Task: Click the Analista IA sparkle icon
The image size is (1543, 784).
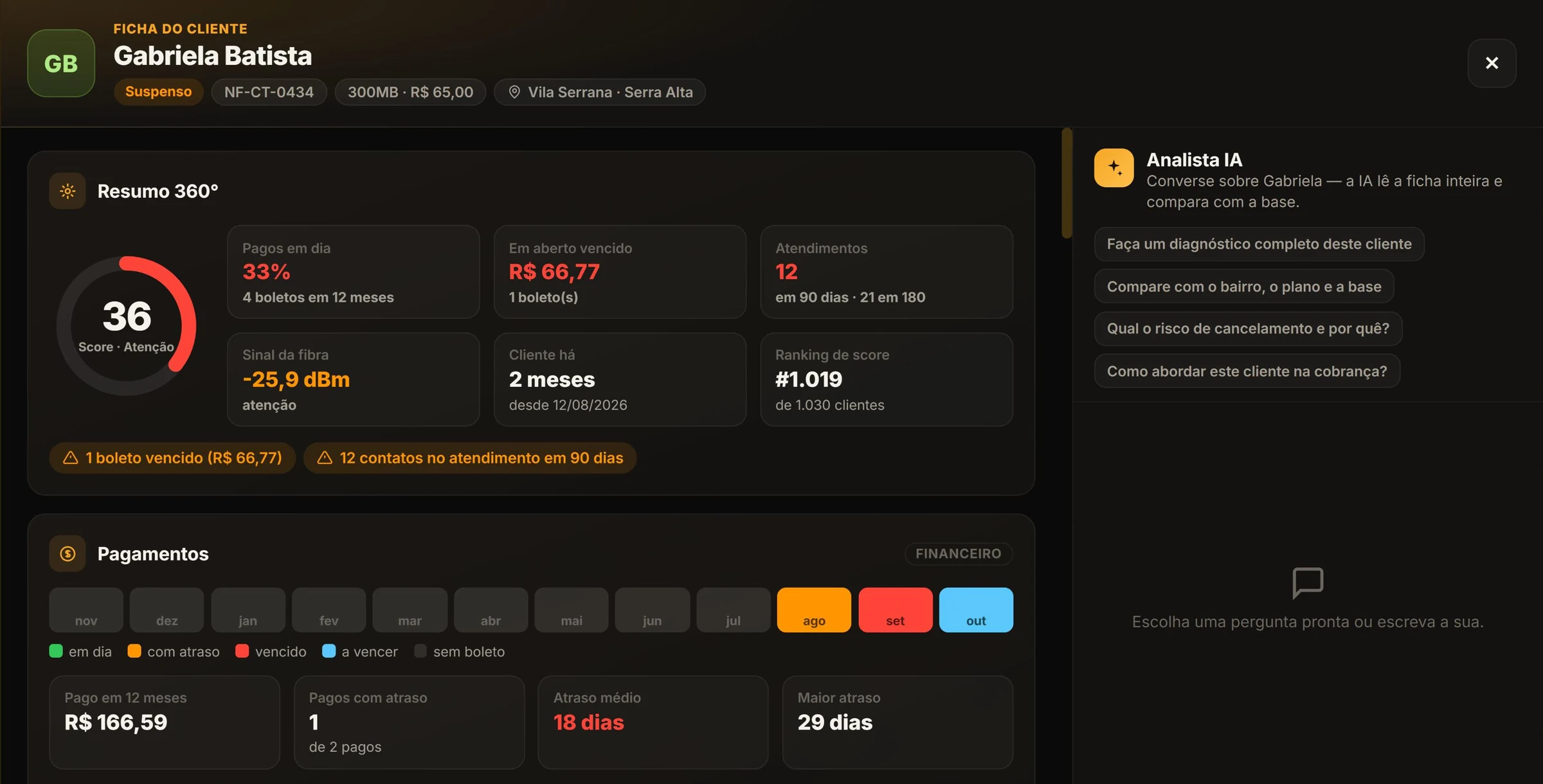Action: (1114, 168)
